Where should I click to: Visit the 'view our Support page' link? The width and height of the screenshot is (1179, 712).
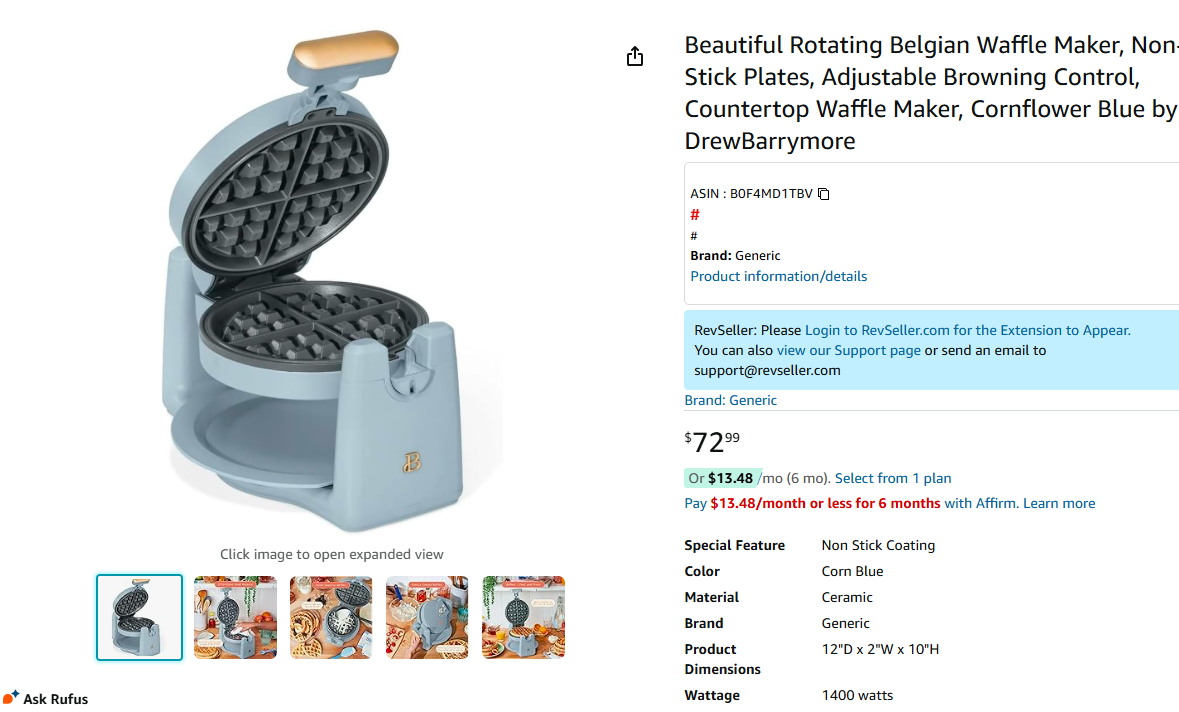tap(848, 350)
